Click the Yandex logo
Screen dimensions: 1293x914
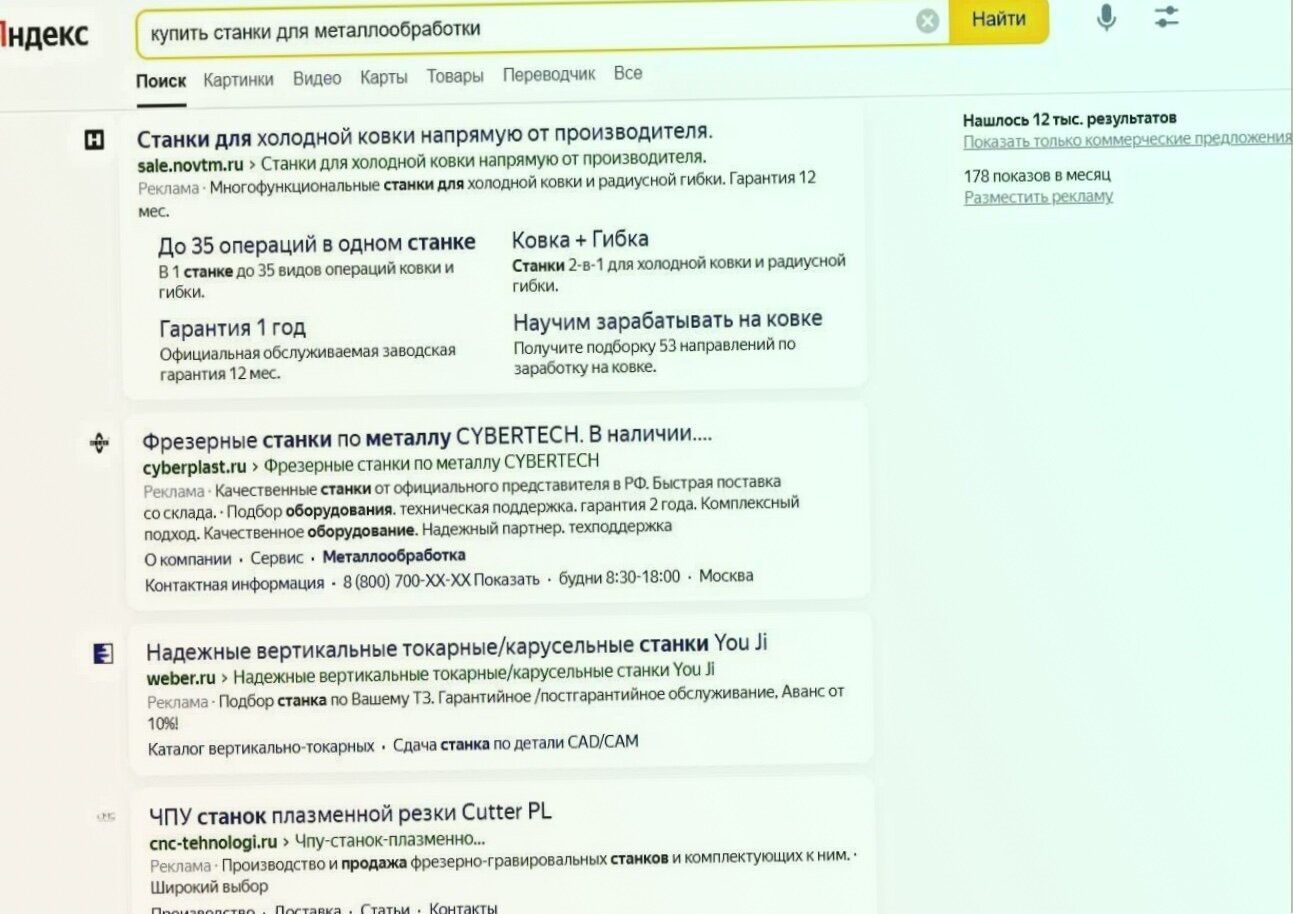44,34
